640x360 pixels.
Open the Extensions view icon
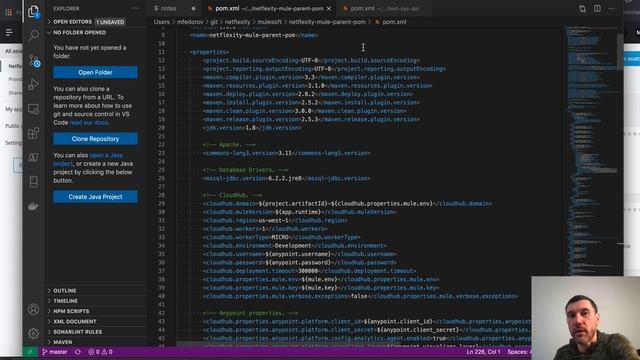tap(33, 133)
